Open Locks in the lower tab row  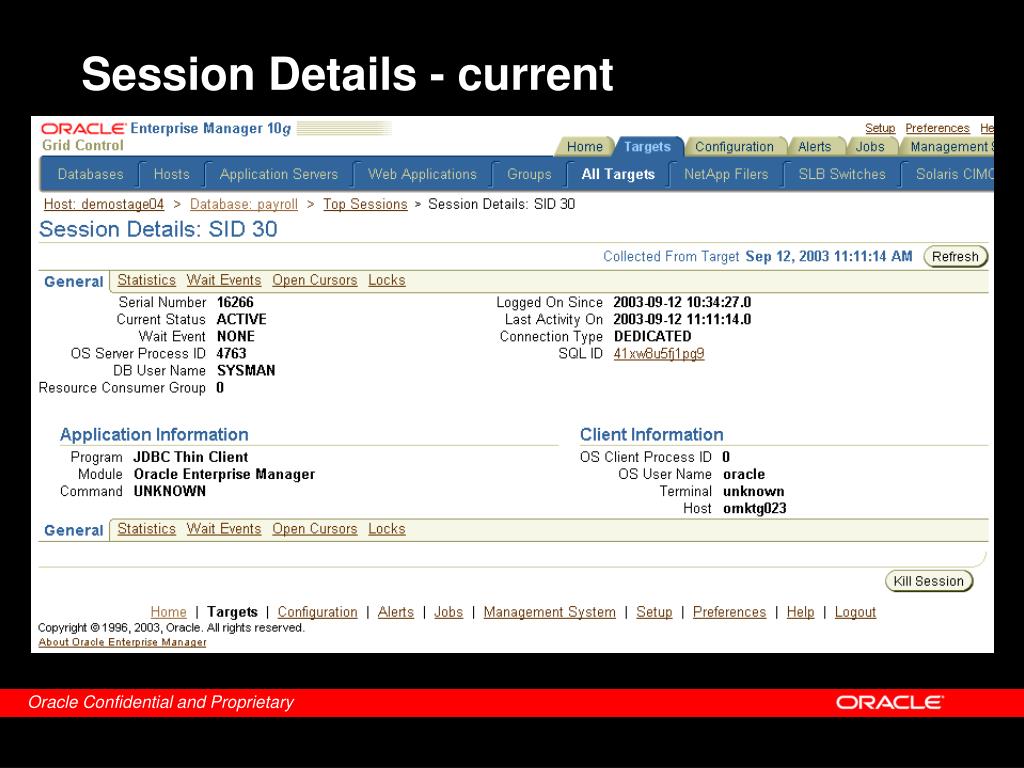pyautogui.click(x=387, y=529)
